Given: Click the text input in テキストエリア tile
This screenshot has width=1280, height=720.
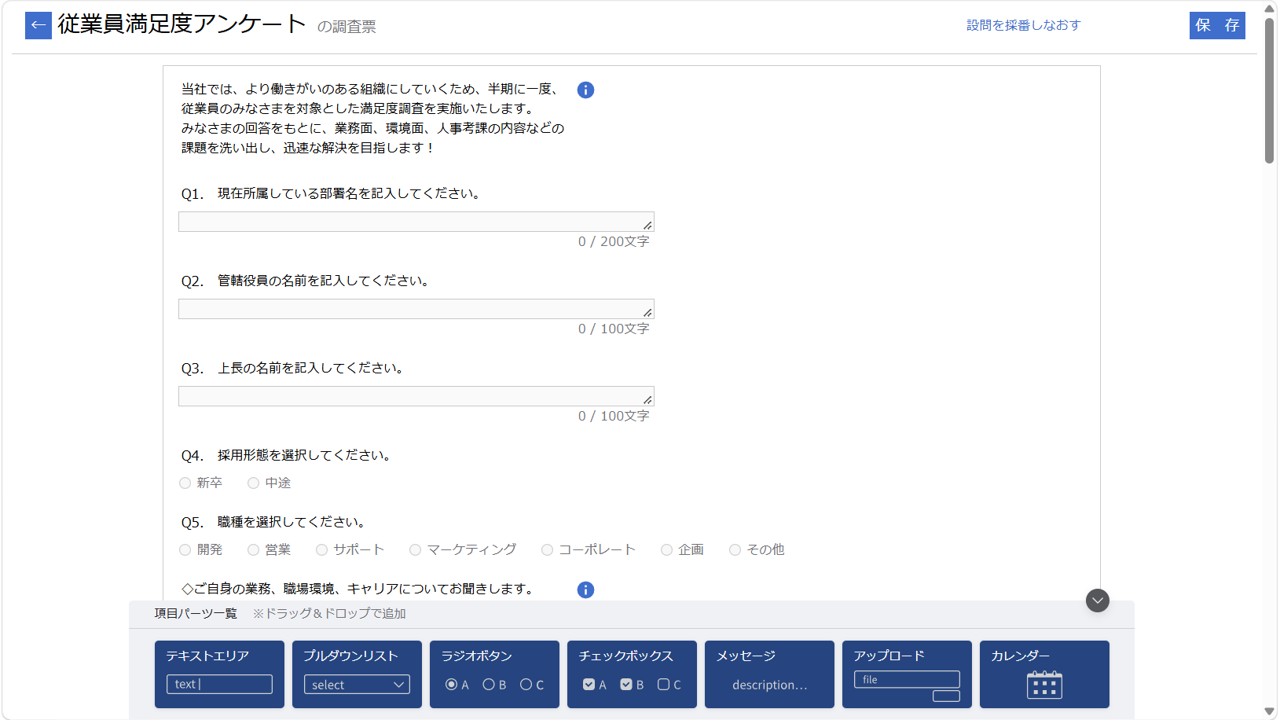Looking at the screenshot, I should [219, 685].
